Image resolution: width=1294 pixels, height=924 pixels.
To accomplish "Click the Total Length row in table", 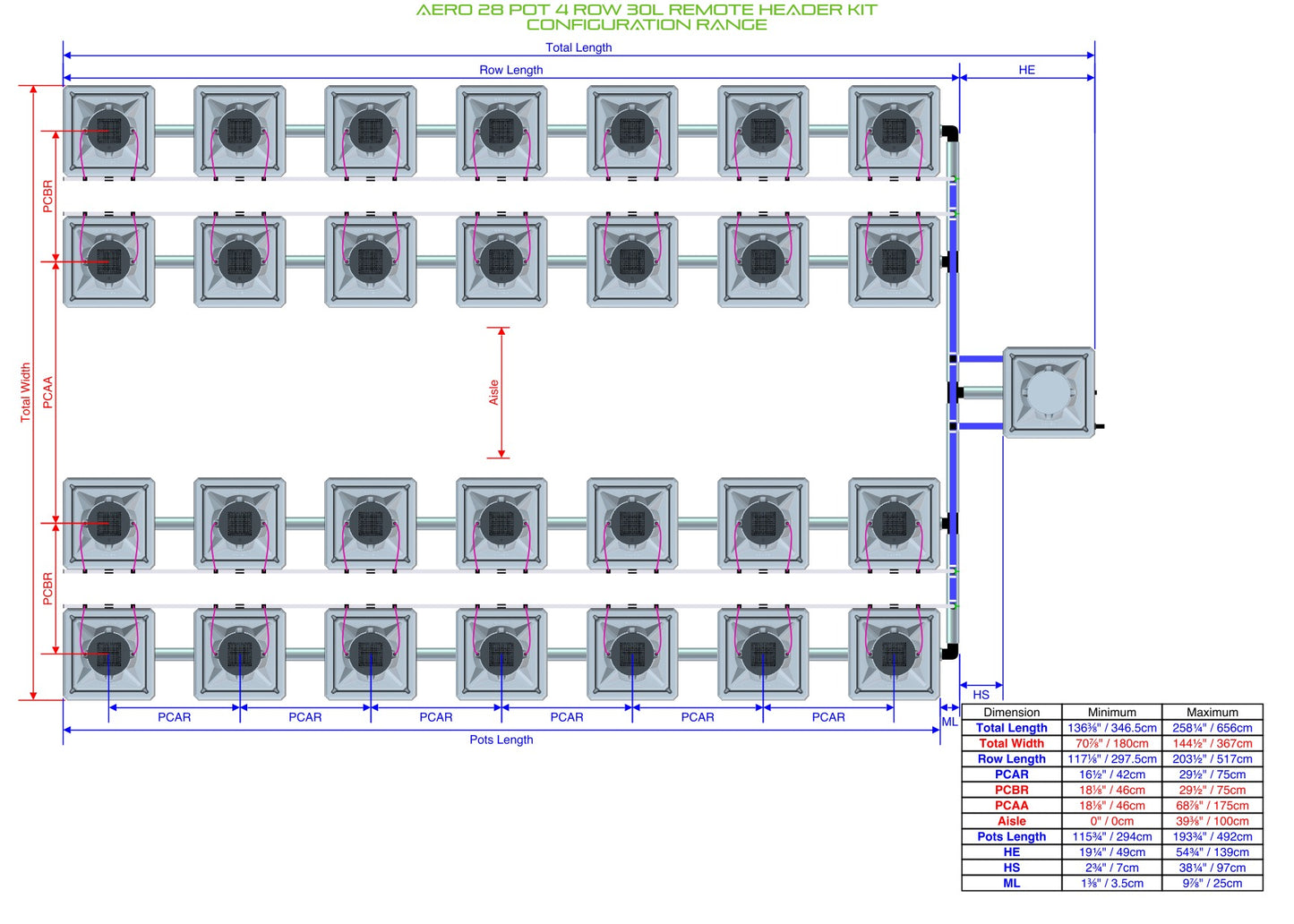I will pyautogui.click(x=1112, y=728).
